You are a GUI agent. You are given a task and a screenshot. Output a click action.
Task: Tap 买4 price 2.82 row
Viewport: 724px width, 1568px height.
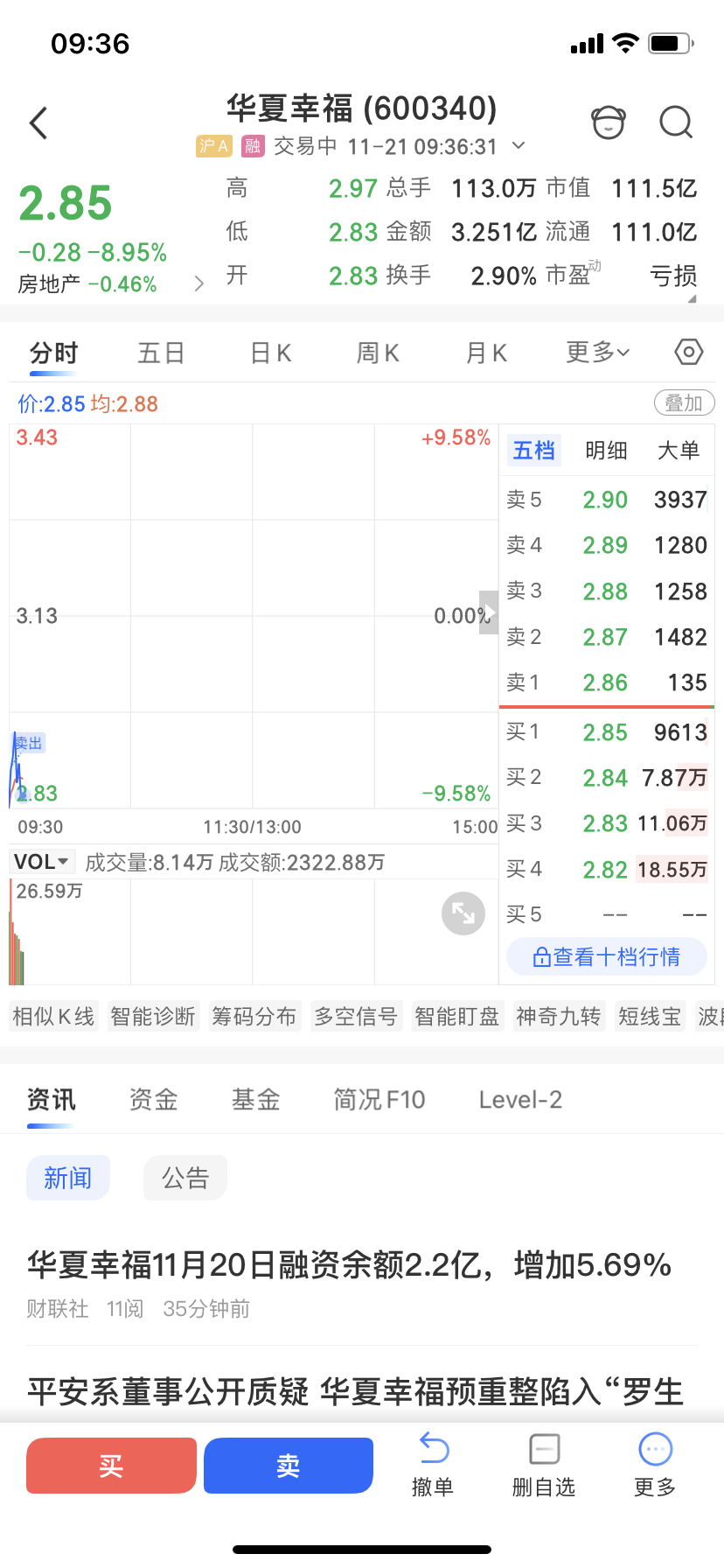tap(607, 869)
